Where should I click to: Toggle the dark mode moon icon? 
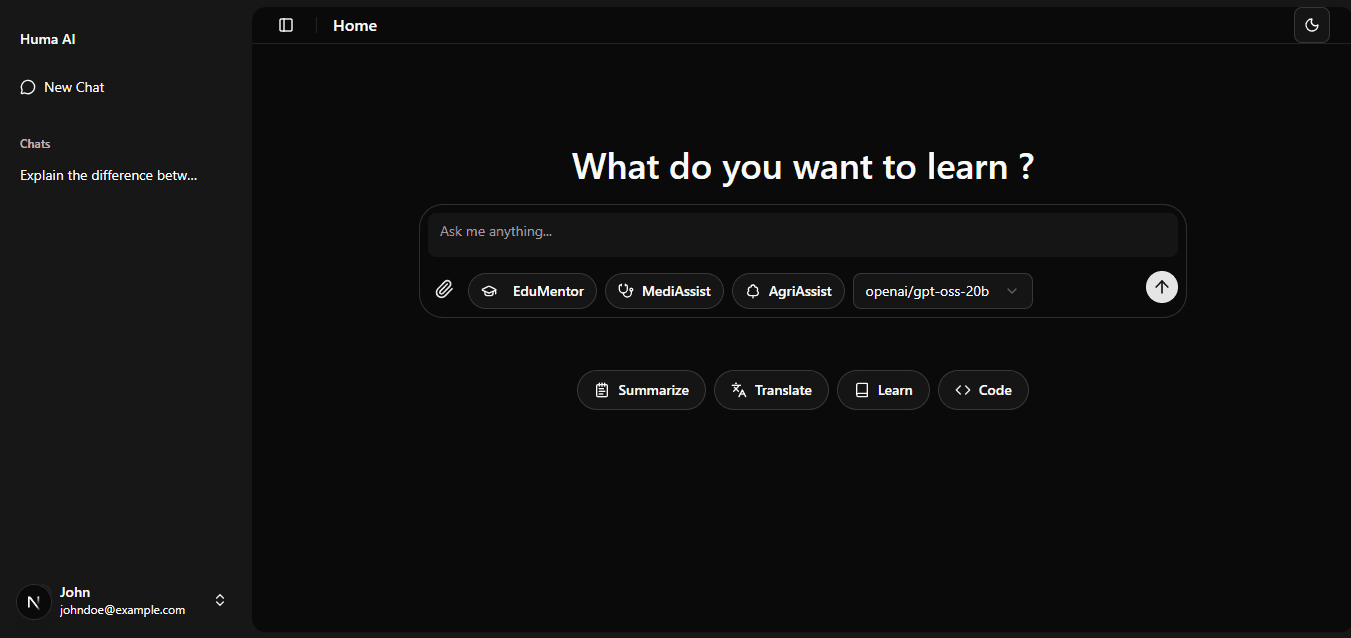click(x=1311, y=25)
